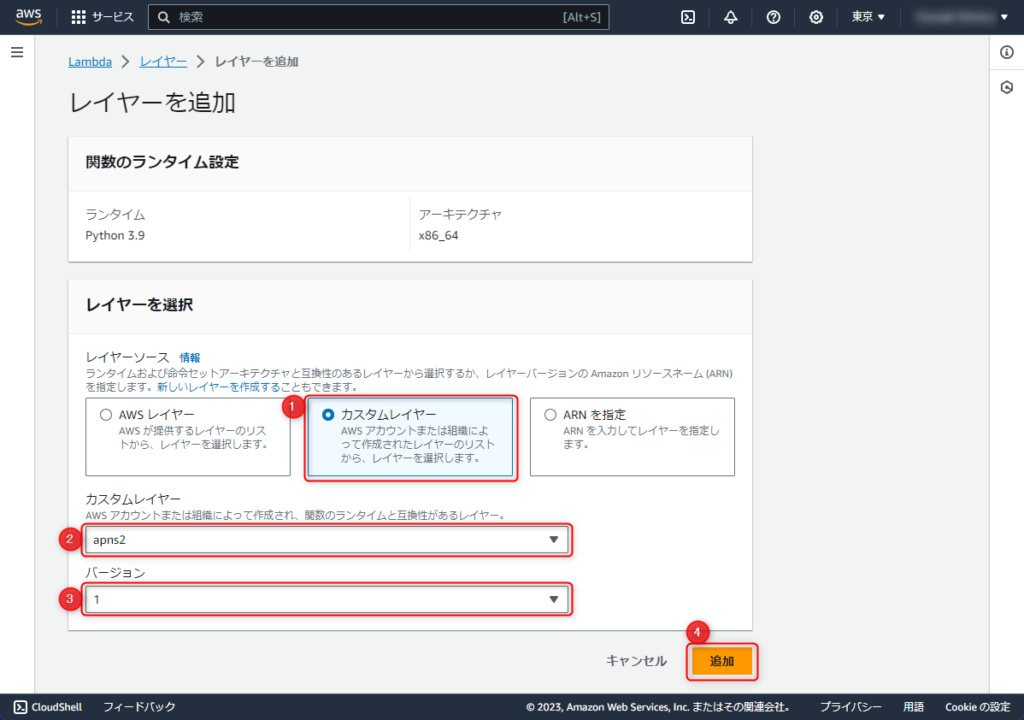This screenshot has width=1024, height=720.
Task: Click the レイヤーを選択 heading
Action: coord(140,304)
